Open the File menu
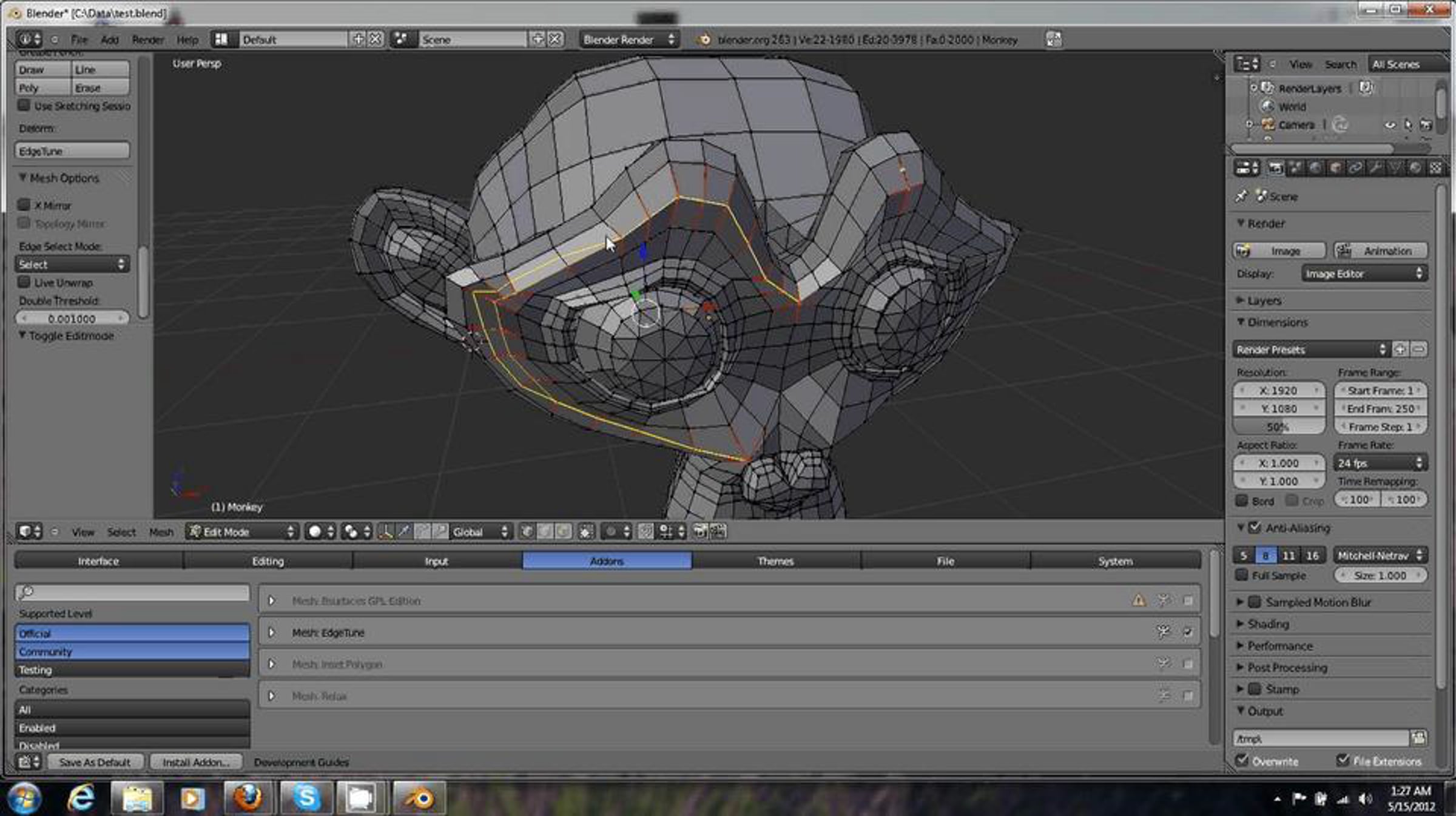 pos(79,39)
